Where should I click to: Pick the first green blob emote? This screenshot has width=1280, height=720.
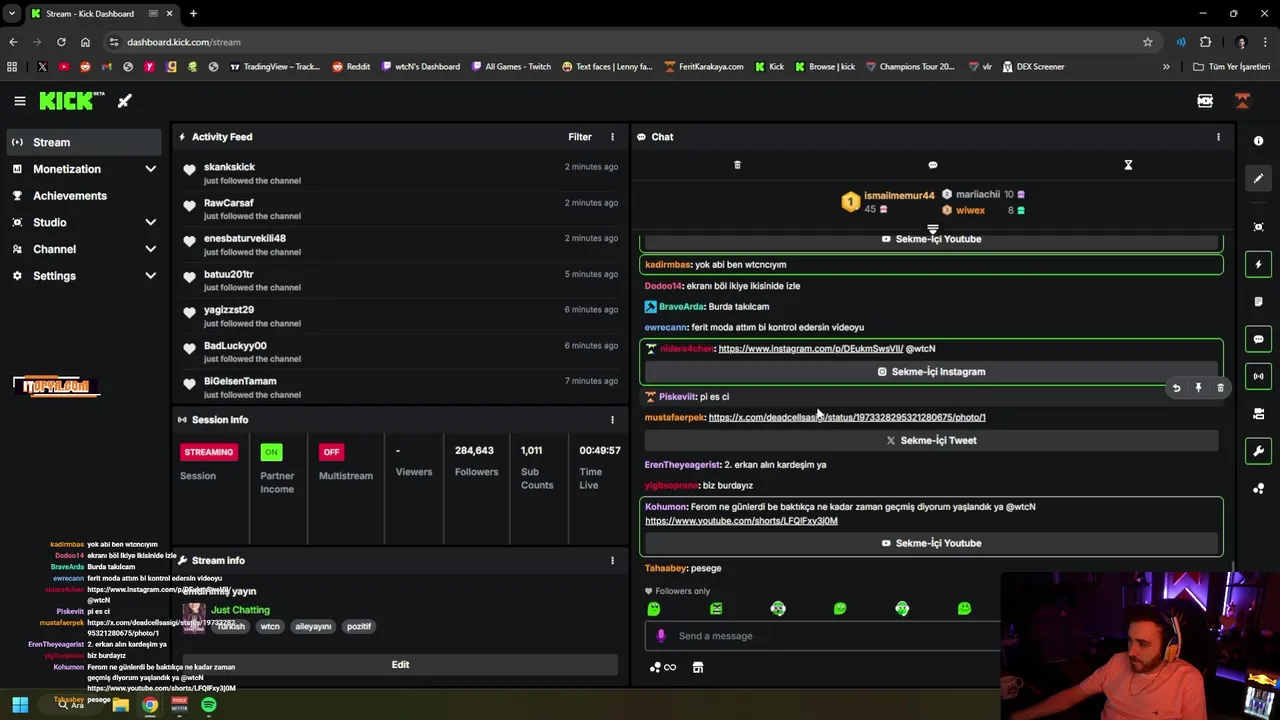(x=654, y=608)
